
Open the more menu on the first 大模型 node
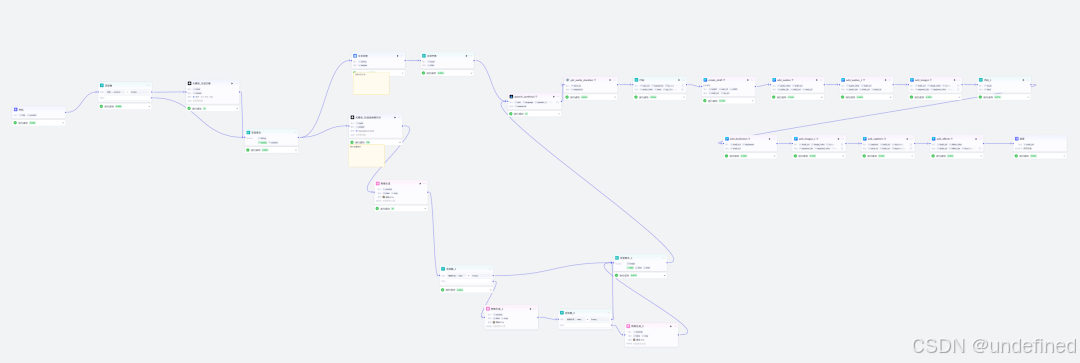[x=237, y=83]
